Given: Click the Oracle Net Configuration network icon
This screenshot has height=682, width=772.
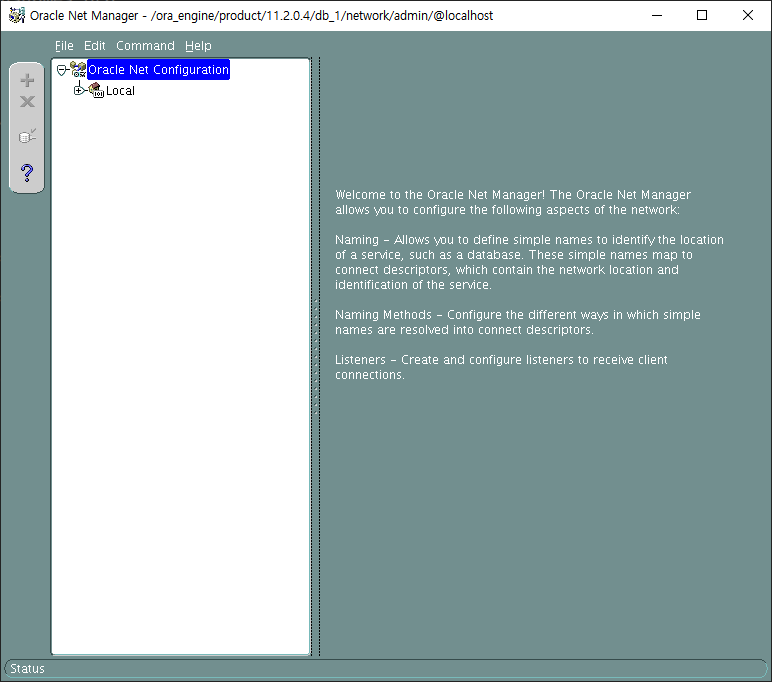Looking at the screenshot, I should (78, 69).
